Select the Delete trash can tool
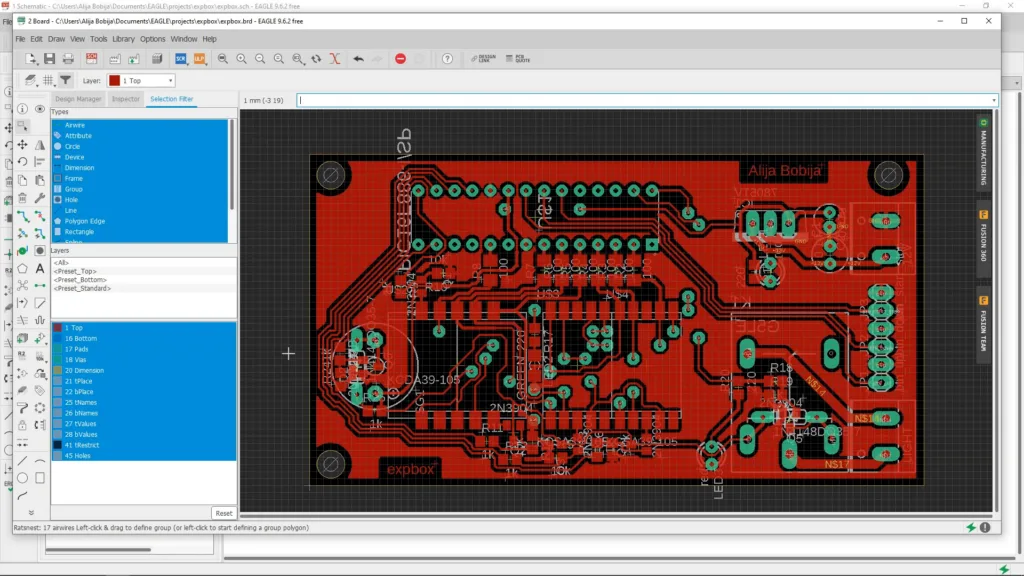Viewport: 1024px width, 576px height. (x=22, y=197)
